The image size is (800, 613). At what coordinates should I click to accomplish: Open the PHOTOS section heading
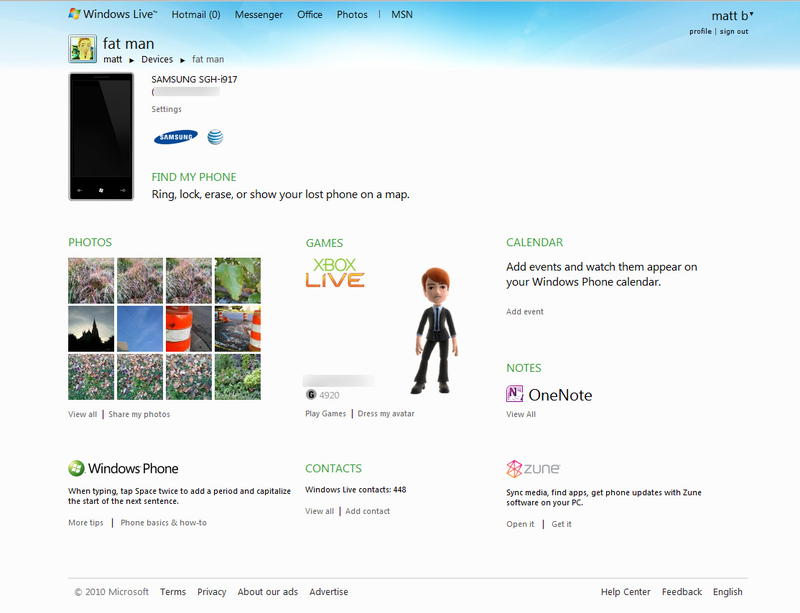[x=90, y=242]
